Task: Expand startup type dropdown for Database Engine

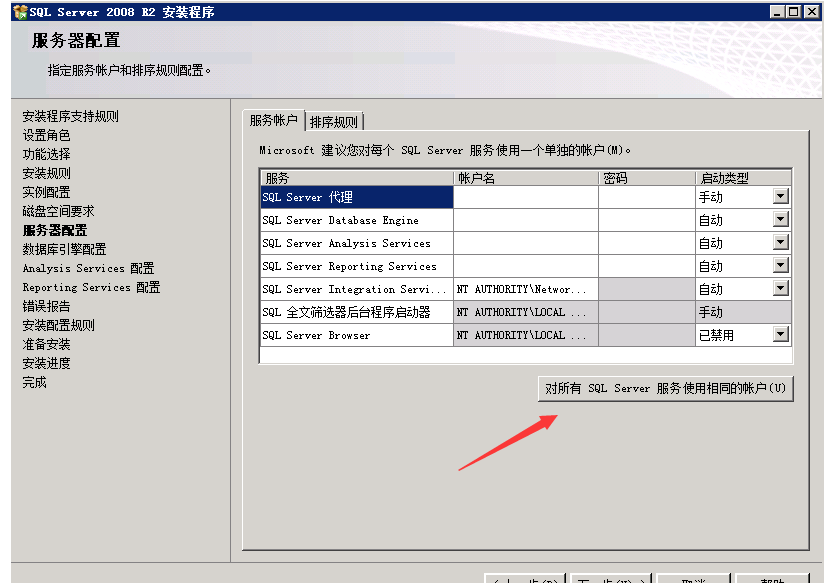Action: [x=781, y=220]
